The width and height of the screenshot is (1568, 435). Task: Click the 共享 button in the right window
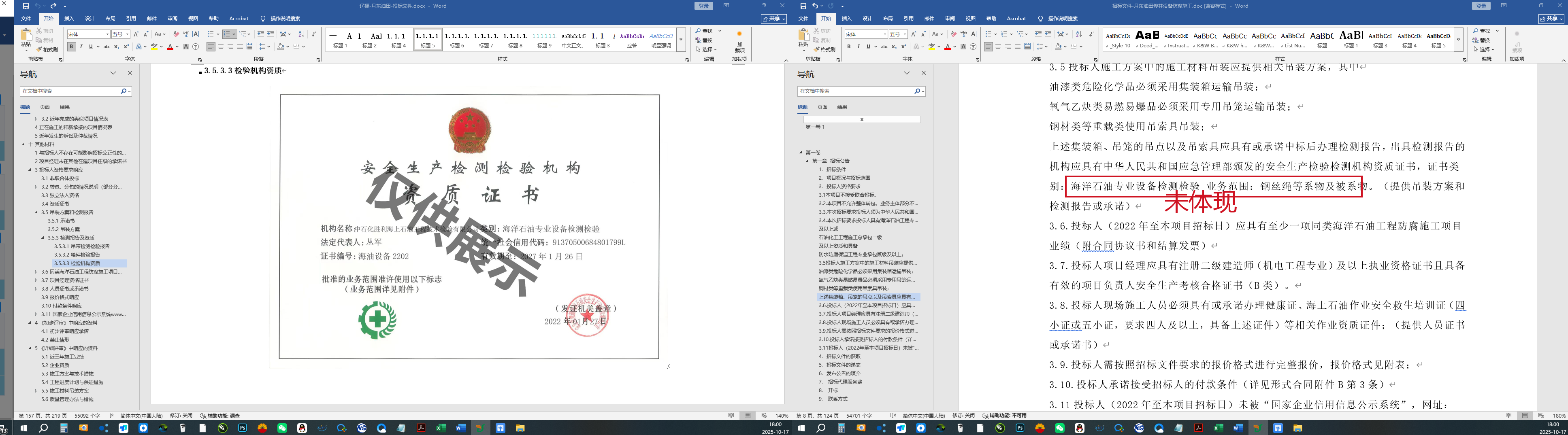[1551, 19]
